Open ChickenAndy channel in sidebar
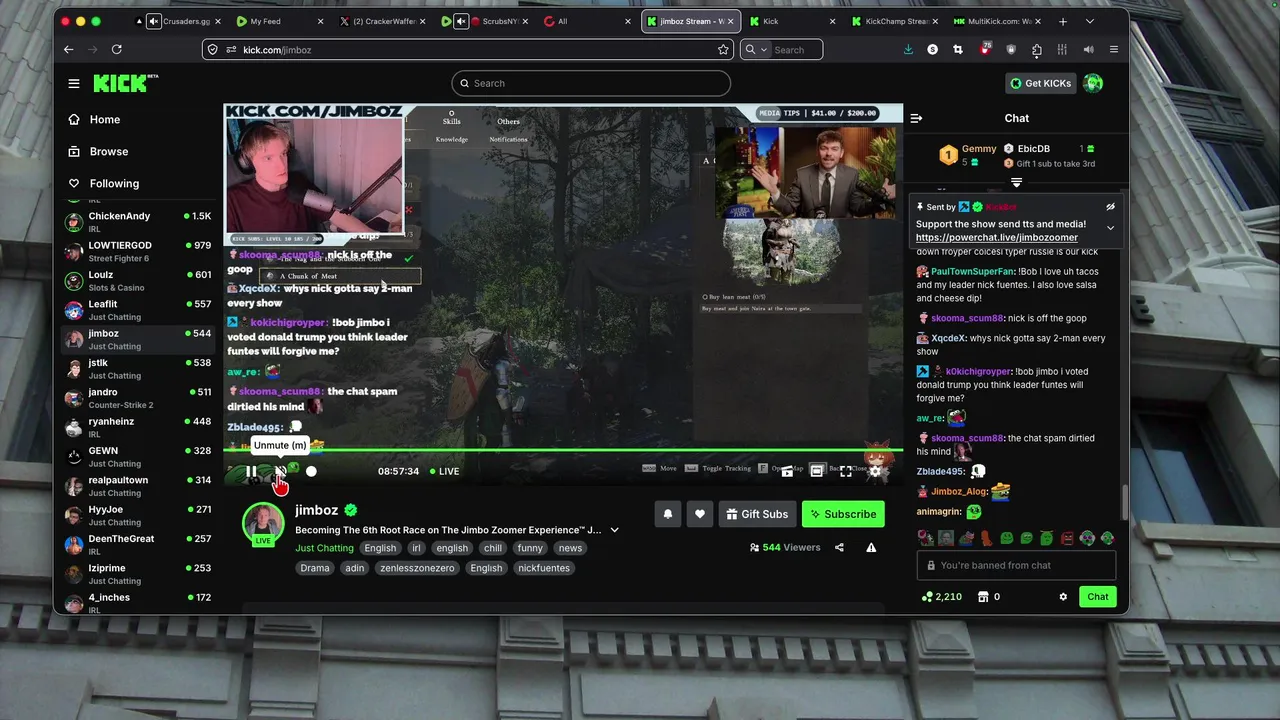Viewport: 1280px width, 720px height. tap(138, 222)
